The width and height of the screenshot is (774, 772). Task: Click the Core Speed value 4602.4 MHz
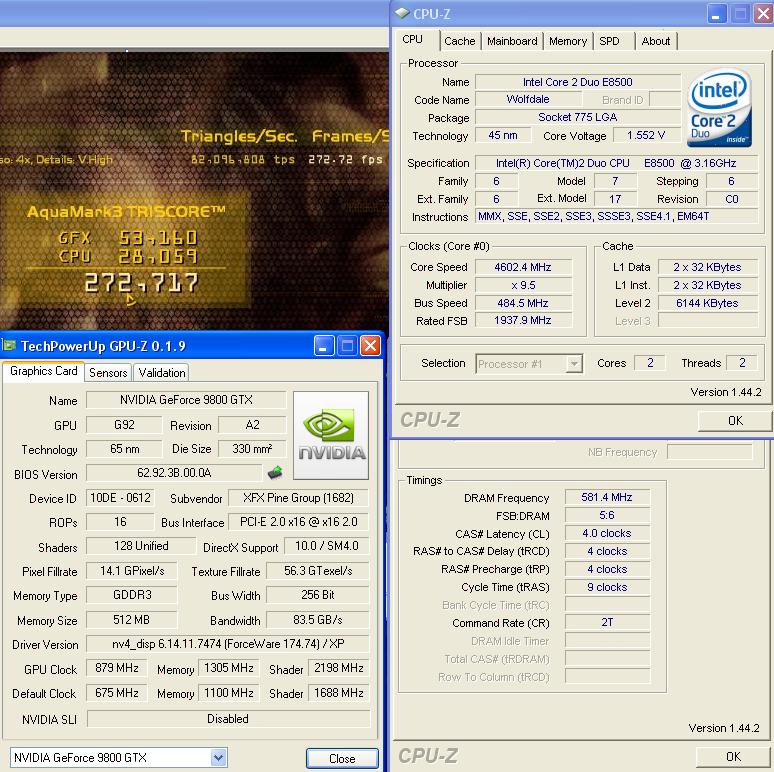(523, 267)
